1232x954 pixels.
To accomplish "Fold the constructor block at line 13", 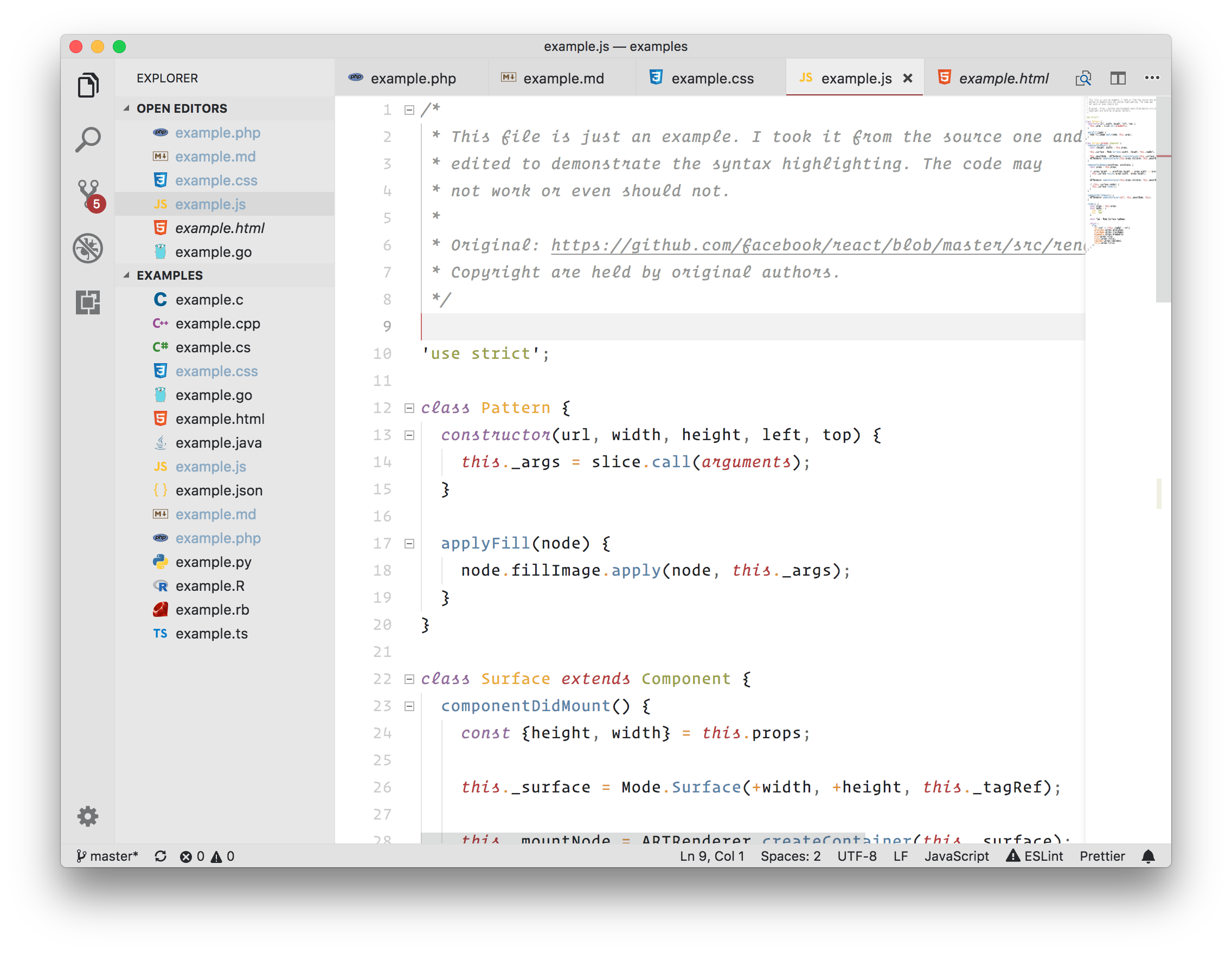I will (409, 435).
